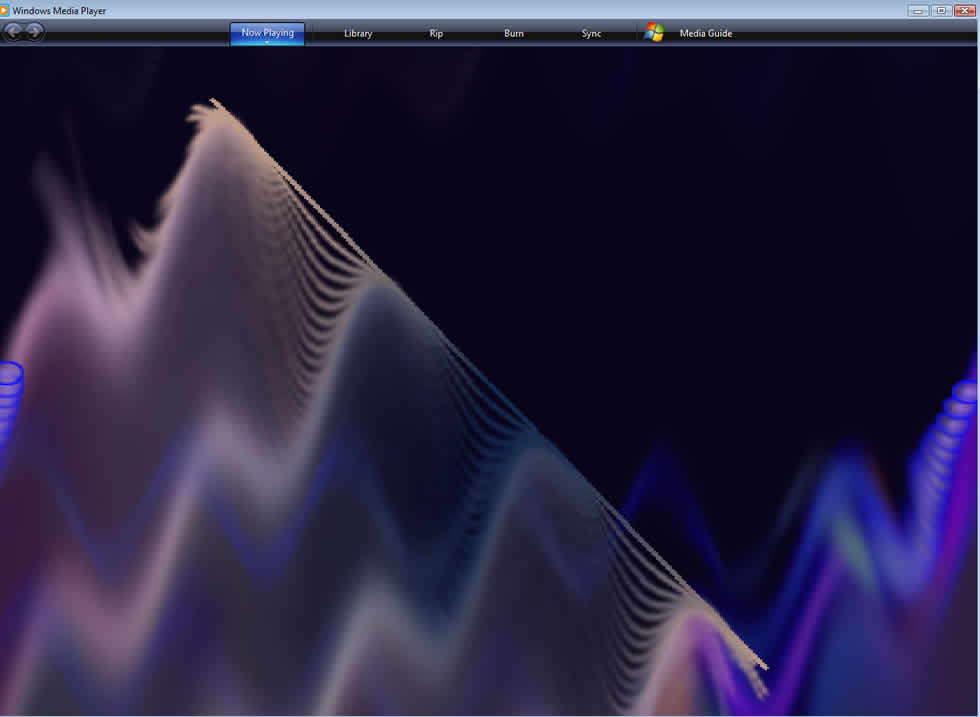Screen dimensions: 980x717
Task: Open the Rip tab
Action: 436,34
